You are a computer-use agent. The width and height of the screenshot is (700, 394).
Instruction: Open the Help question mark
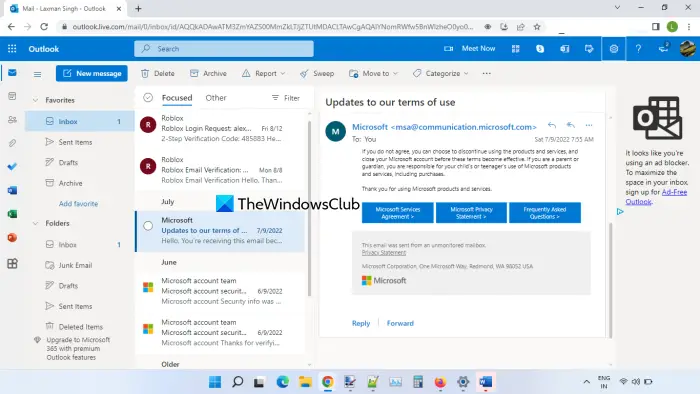click(x=638, y=49)
